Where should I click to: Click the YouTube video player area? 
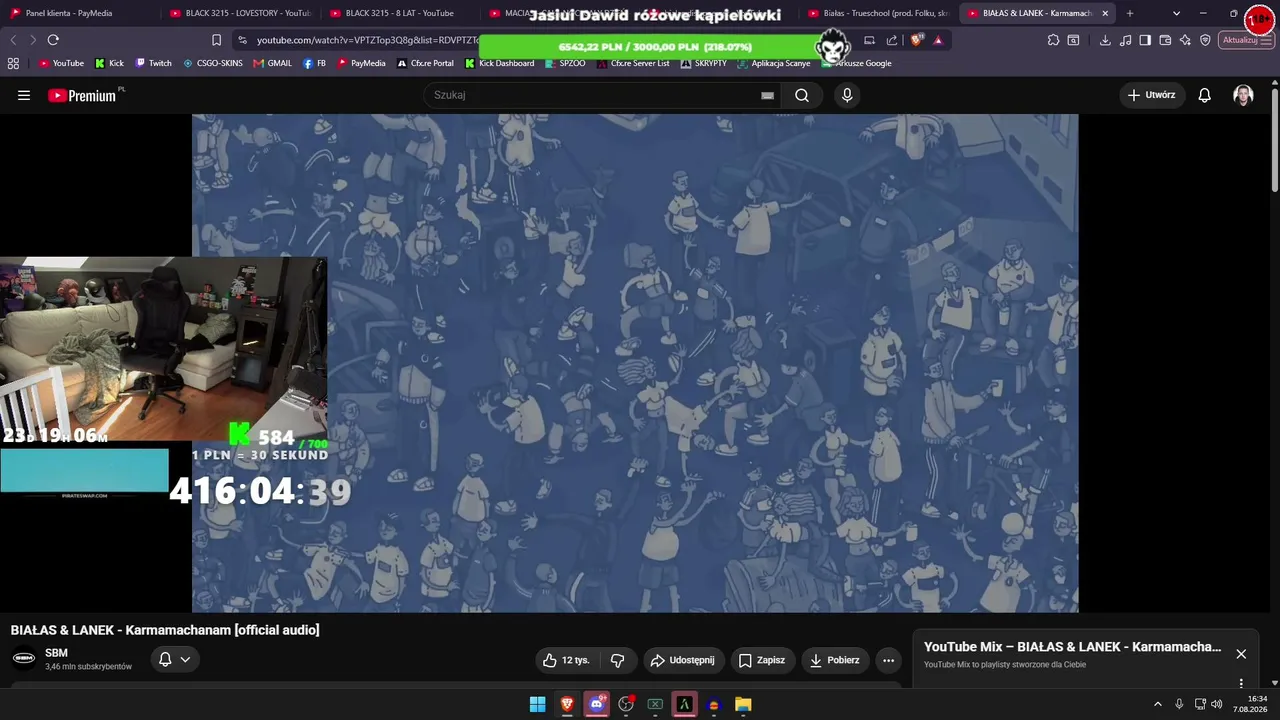[635, 363]
